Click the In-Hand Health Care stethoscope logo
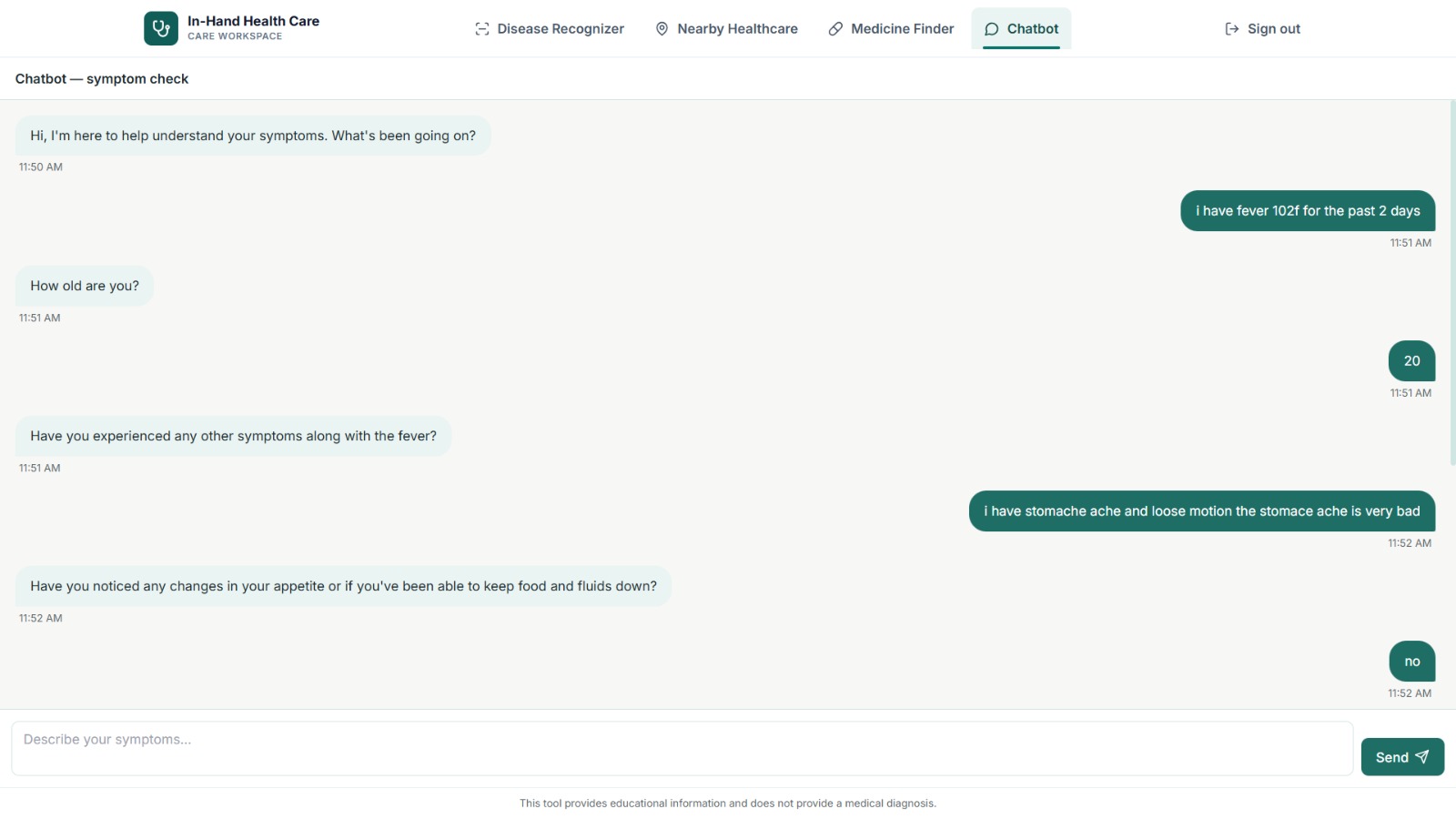Screen dimensions: 1456x819 point(161,28)
